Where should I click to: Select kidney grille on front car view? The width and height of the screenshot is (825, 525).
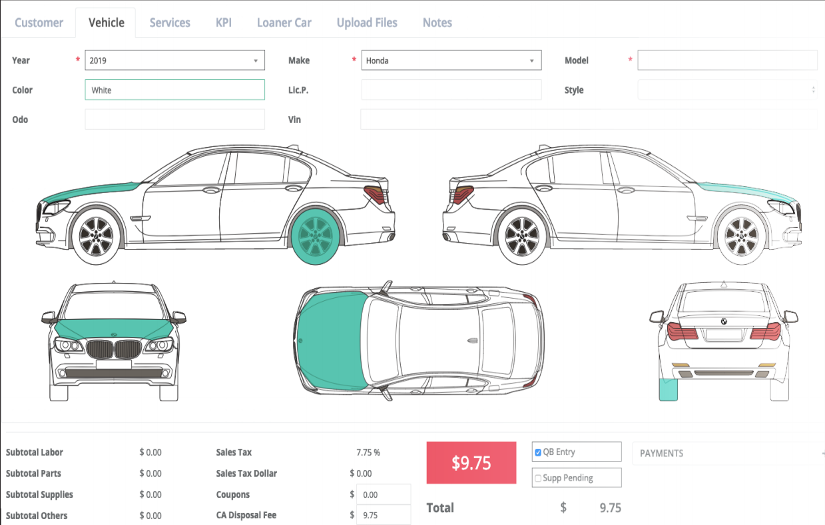click(114, 350)
